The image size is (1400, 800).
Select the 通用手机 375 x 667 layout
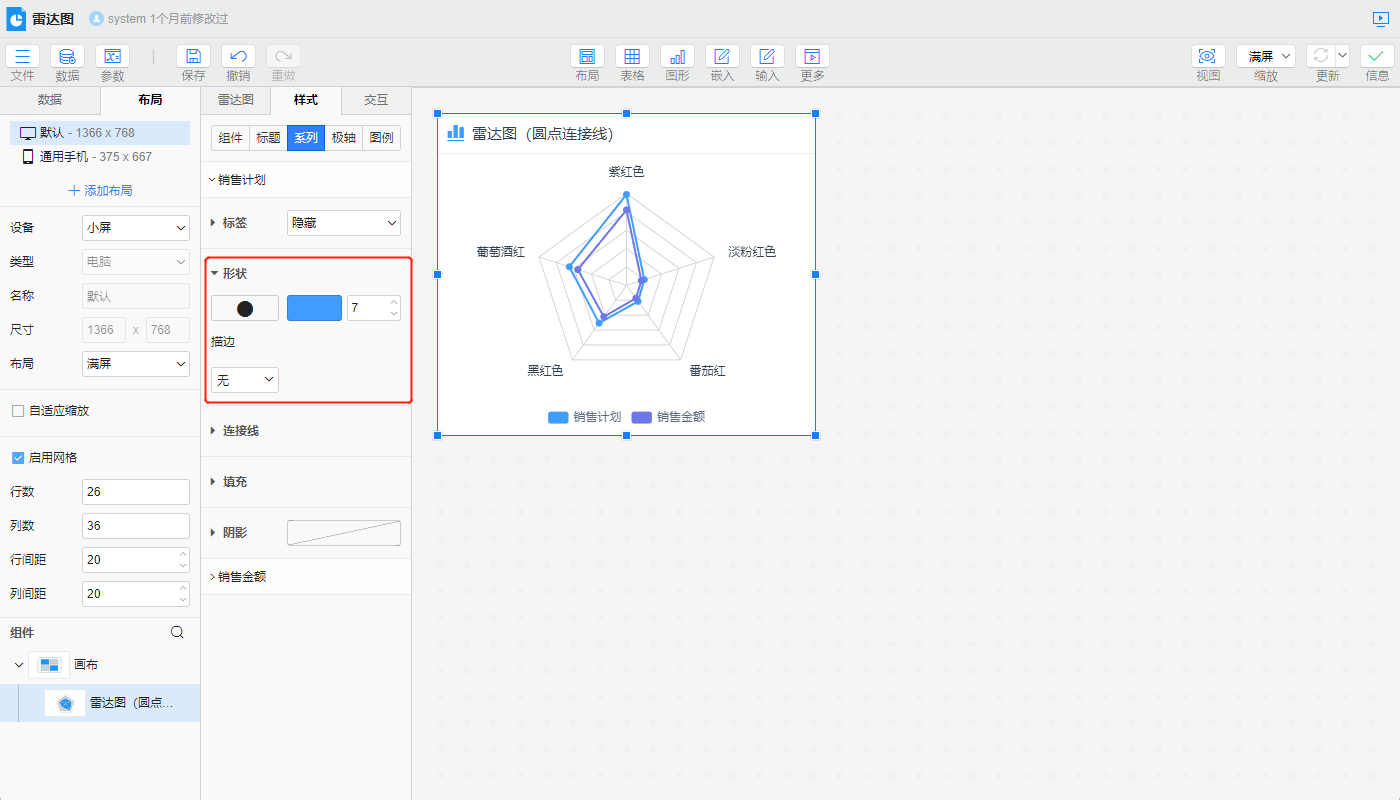pos(95,157)
